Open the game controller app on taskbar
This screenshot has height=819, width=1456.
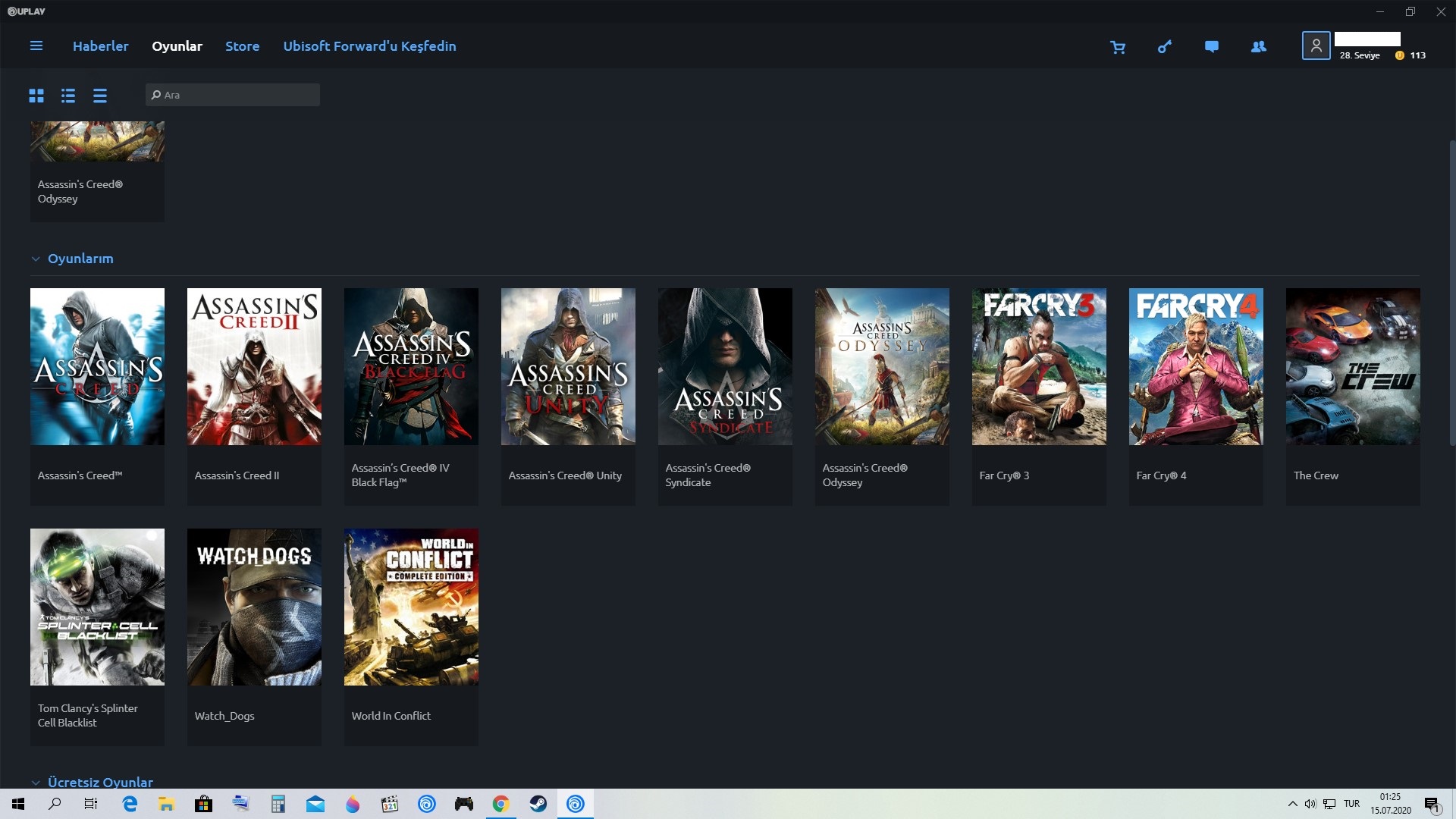click(464, 804)
